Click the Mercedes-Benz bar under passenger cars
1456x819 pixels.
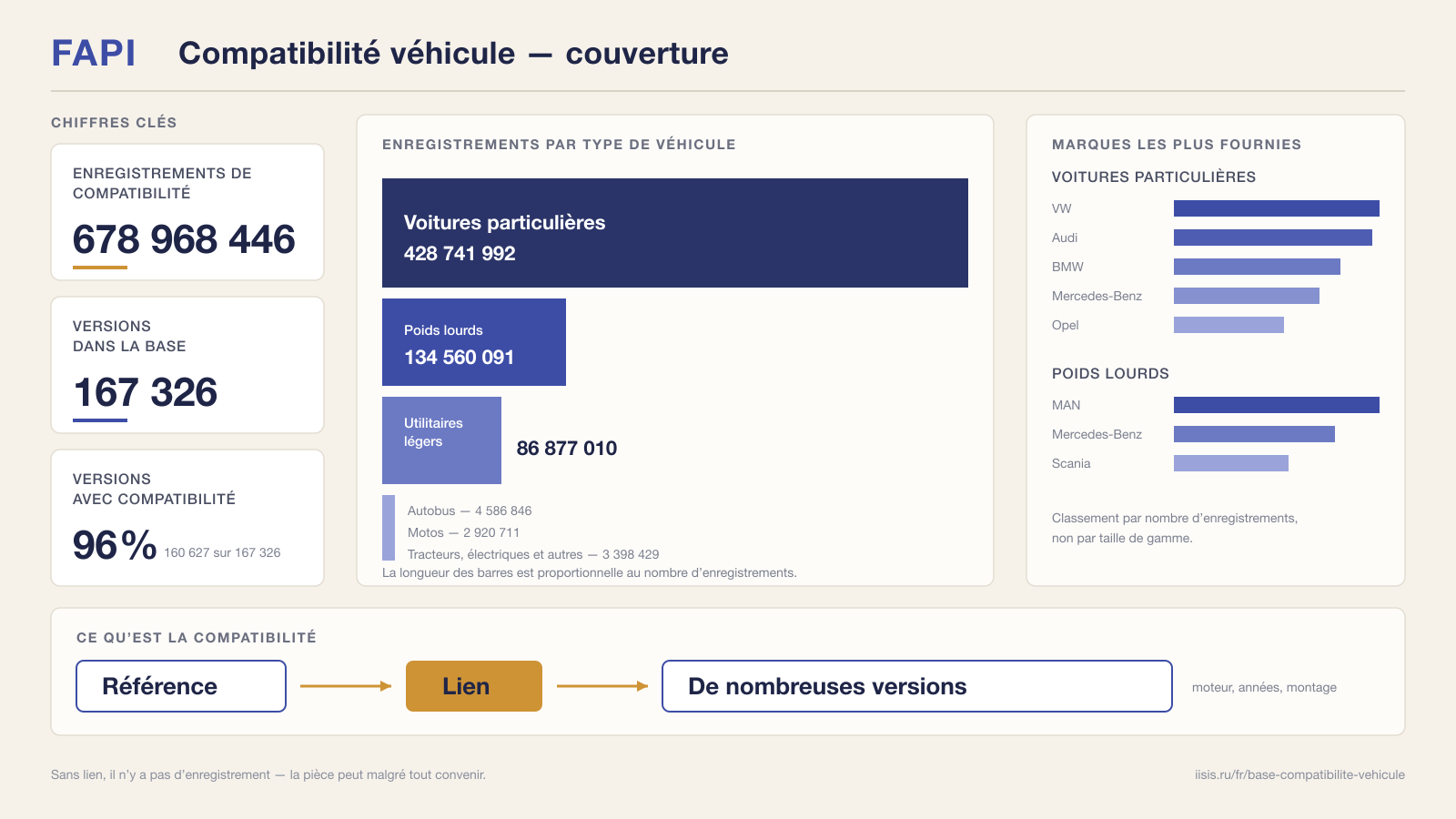tap(1247, 296)
